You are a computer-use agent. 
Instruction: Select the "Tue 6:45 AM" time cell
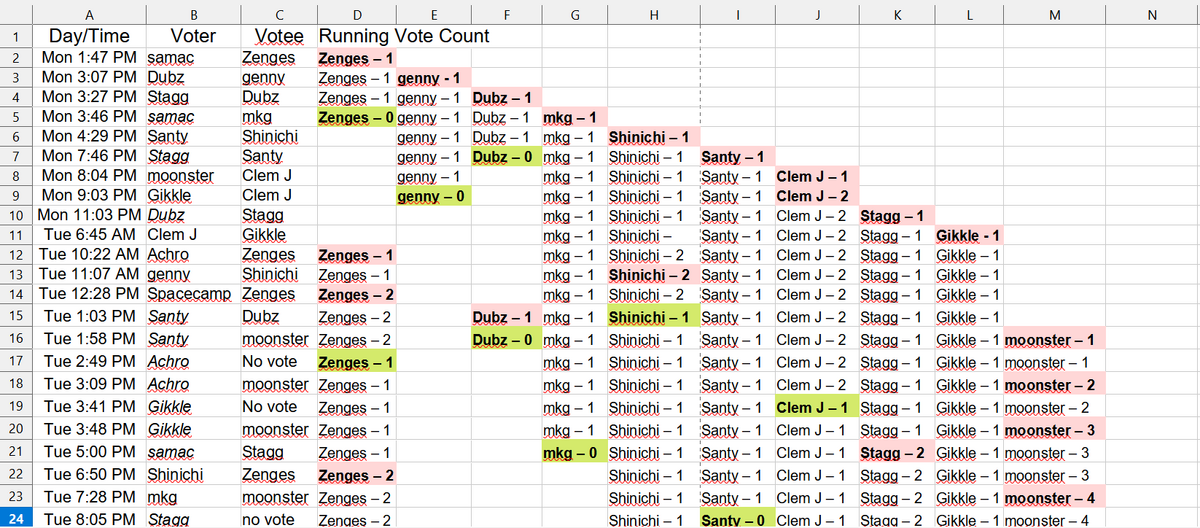pyautogui.click(x=89, y=235)
